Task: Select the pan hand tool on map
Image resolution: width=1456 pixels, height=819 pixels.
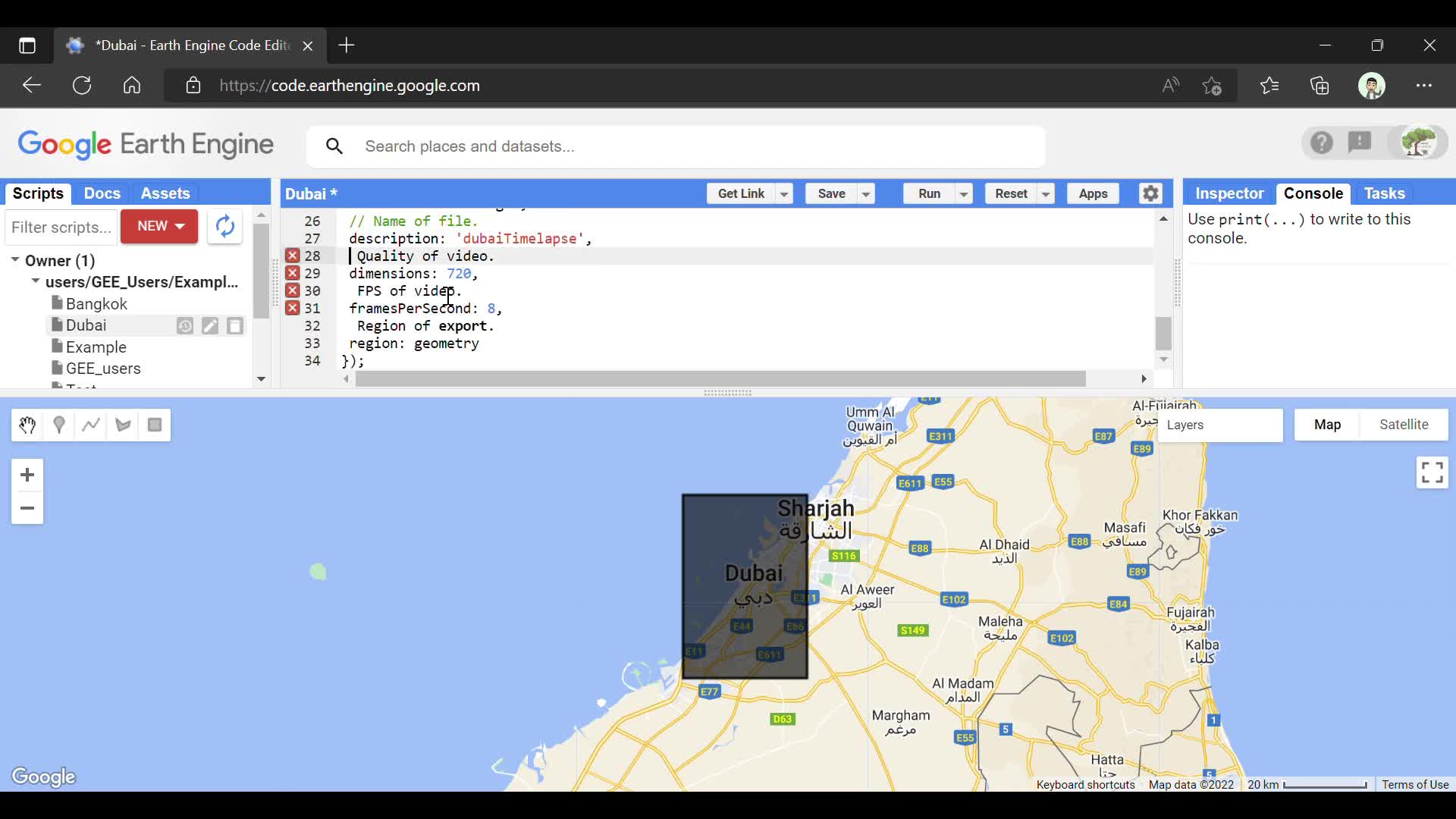Action: 27,425
